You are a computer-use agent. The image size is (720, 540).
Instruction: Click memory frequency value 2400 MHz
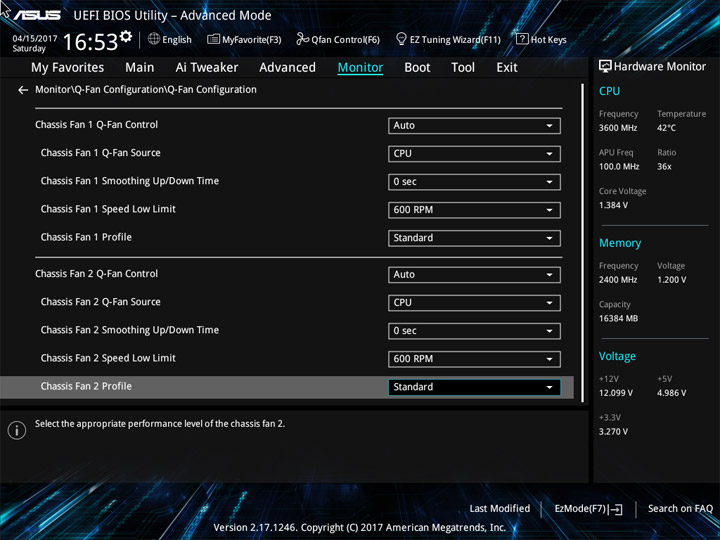(x=618, y=280)
